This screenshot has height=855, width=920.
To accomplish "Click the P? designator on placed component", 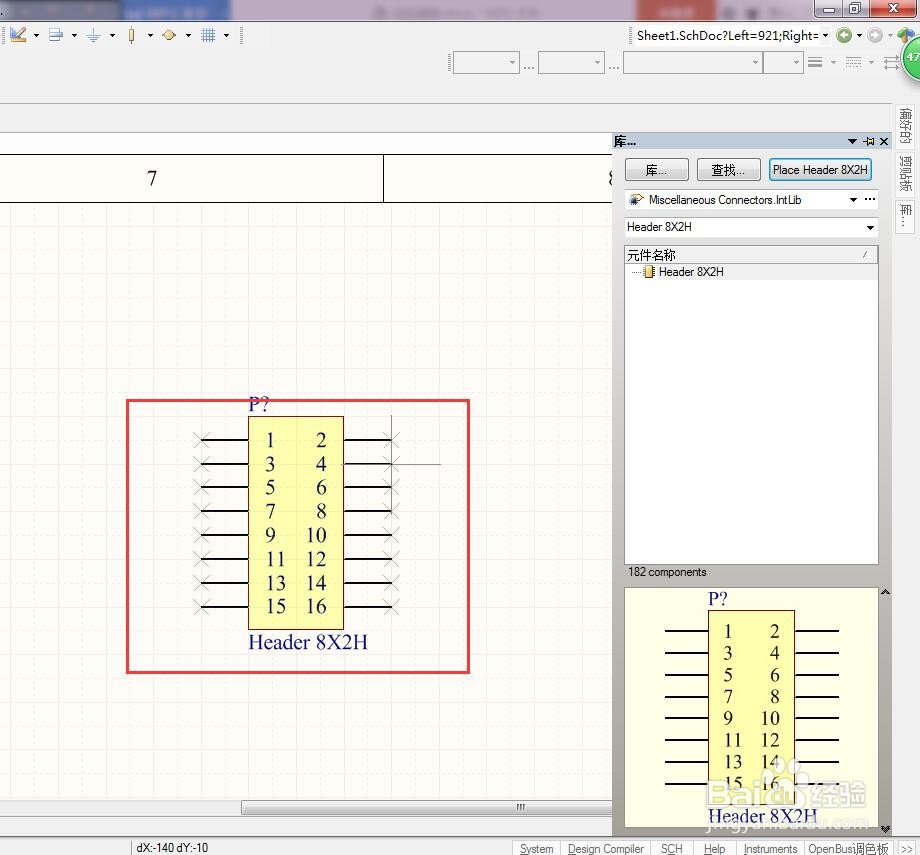I will 259,404.
